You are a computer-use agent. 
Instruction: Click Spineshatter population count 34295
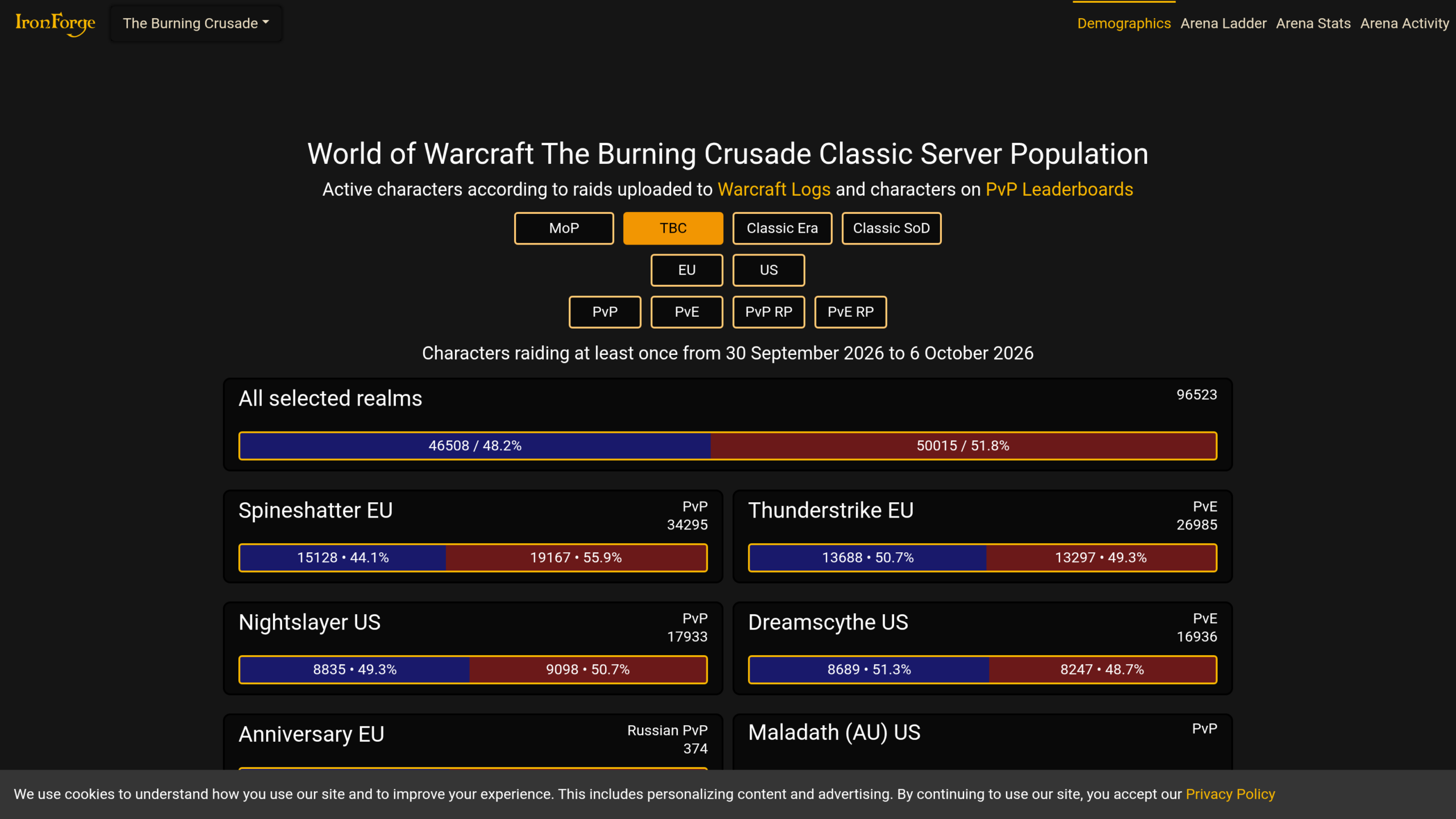tap(687, 525)
